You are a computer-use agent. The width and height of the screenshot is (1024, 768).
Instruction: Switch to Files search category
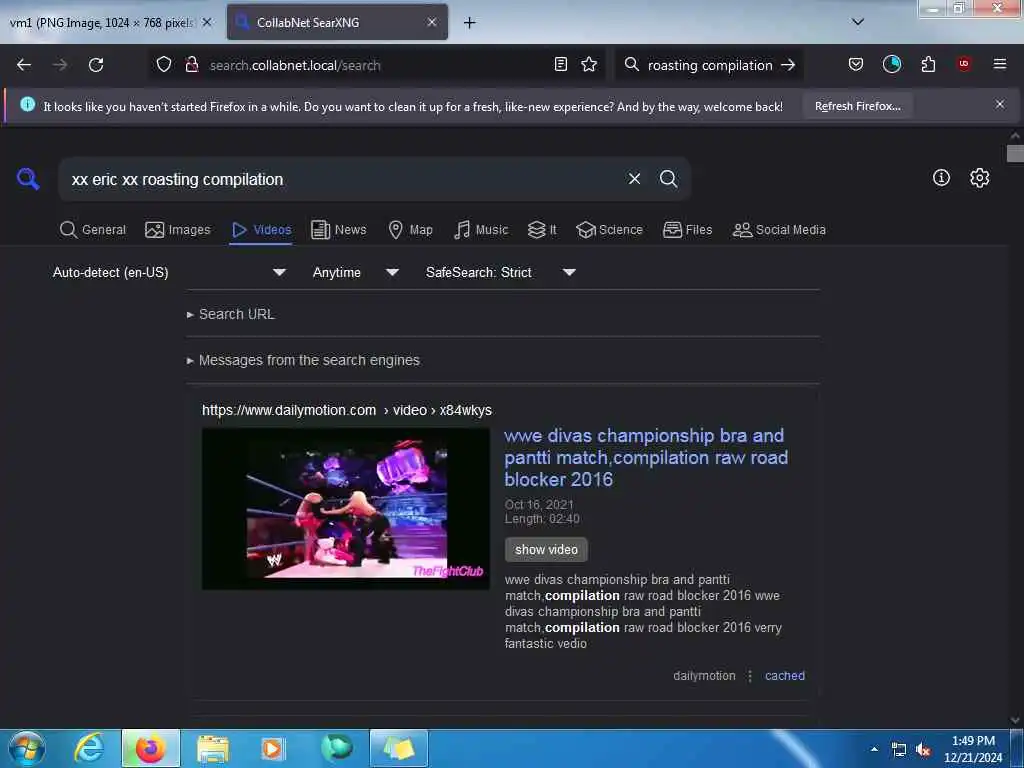[x=687, y=230]
